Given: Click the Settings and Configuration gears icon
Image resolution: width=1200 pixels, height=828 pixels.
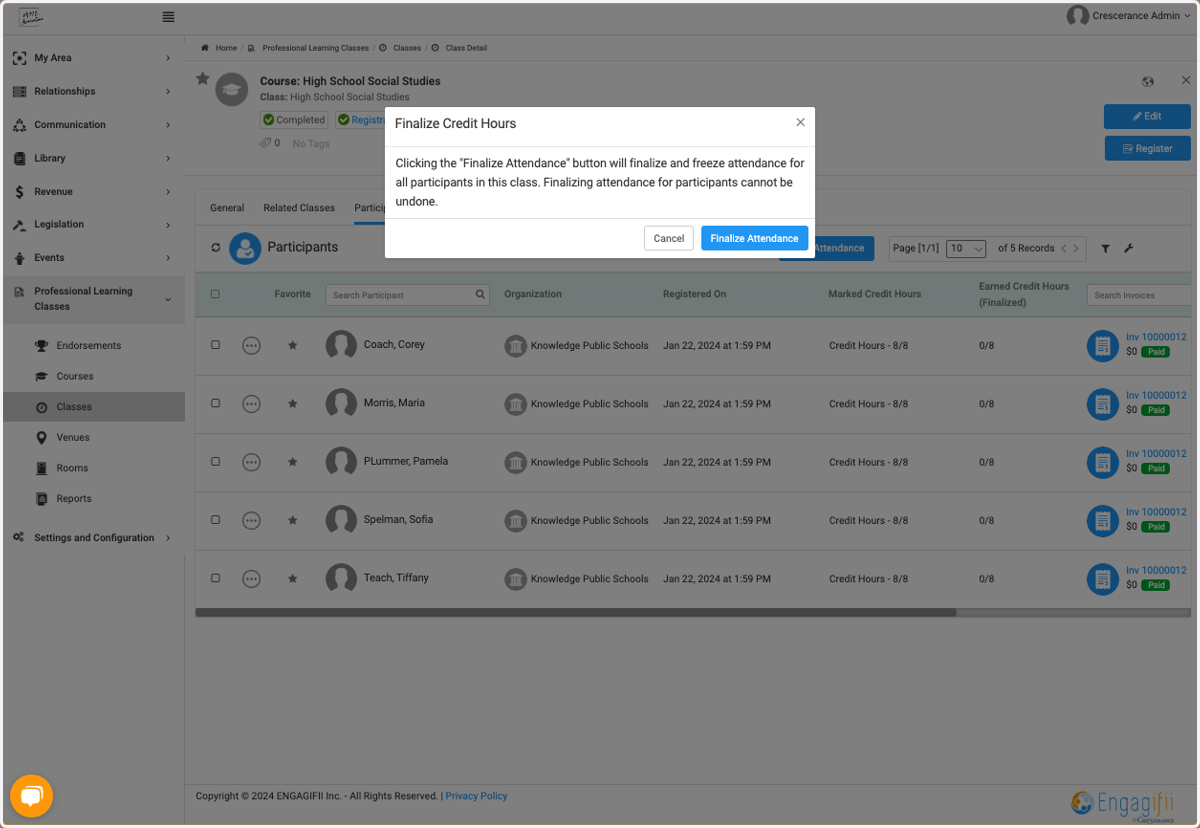Looking at the screenshot, I should [x=19, y=538].
